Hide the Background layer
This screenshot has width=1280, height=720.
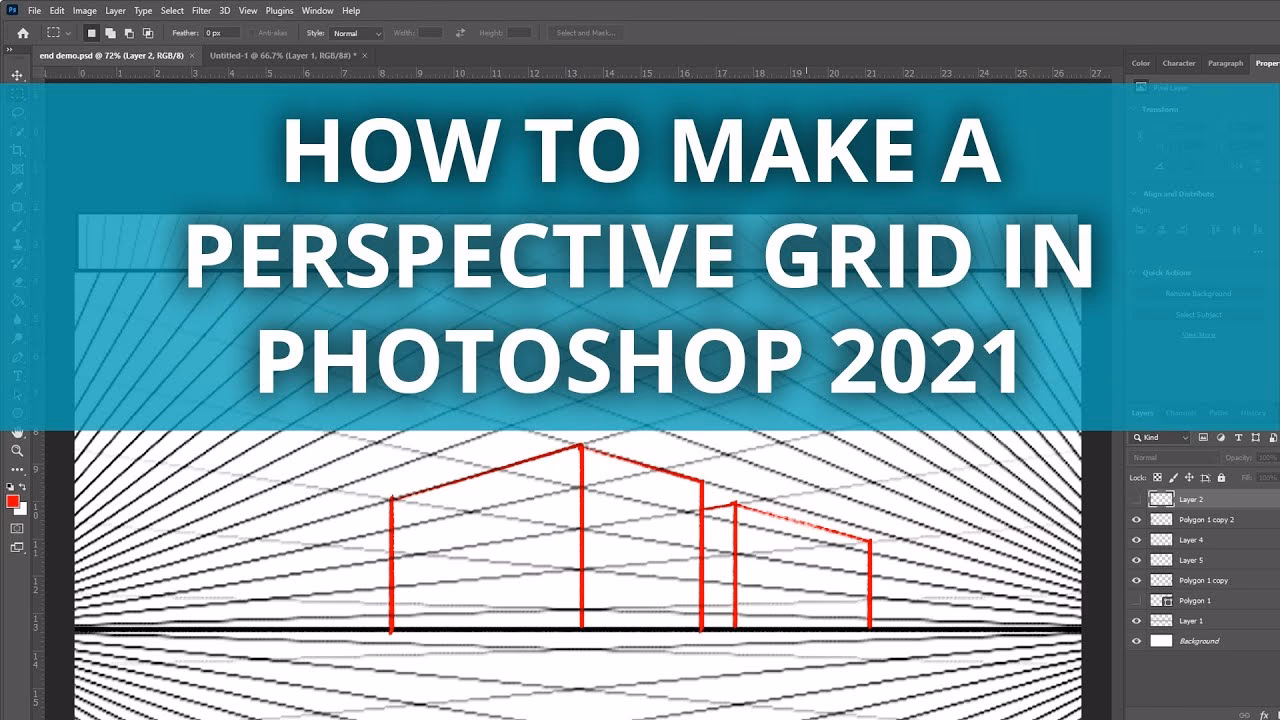[1136, 641]
